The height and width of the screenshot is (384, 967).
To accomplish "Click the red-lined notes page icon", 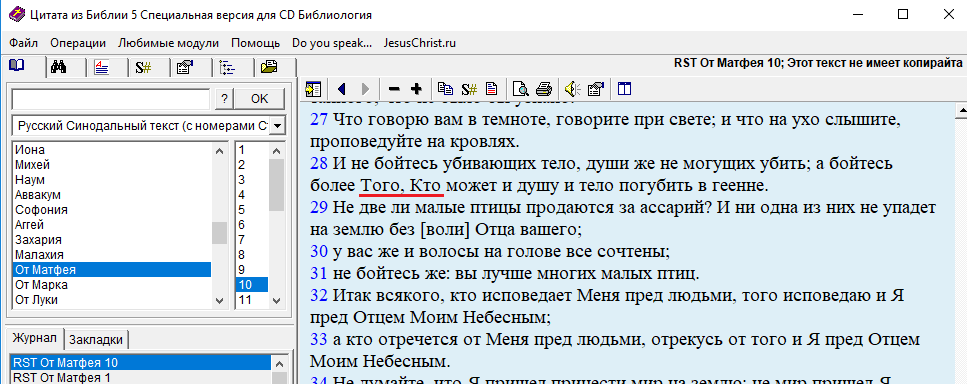I will click(x=492, y=89).
